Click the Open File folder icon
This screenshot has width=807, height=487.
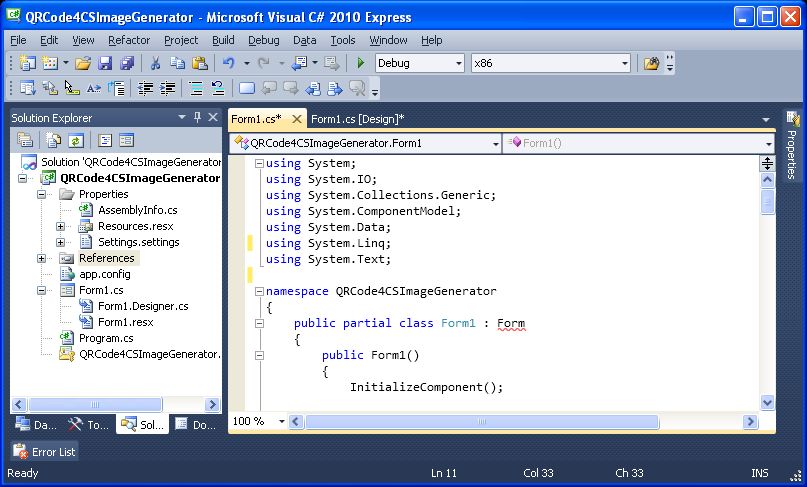pyautogui.click(x=83, y=63)
